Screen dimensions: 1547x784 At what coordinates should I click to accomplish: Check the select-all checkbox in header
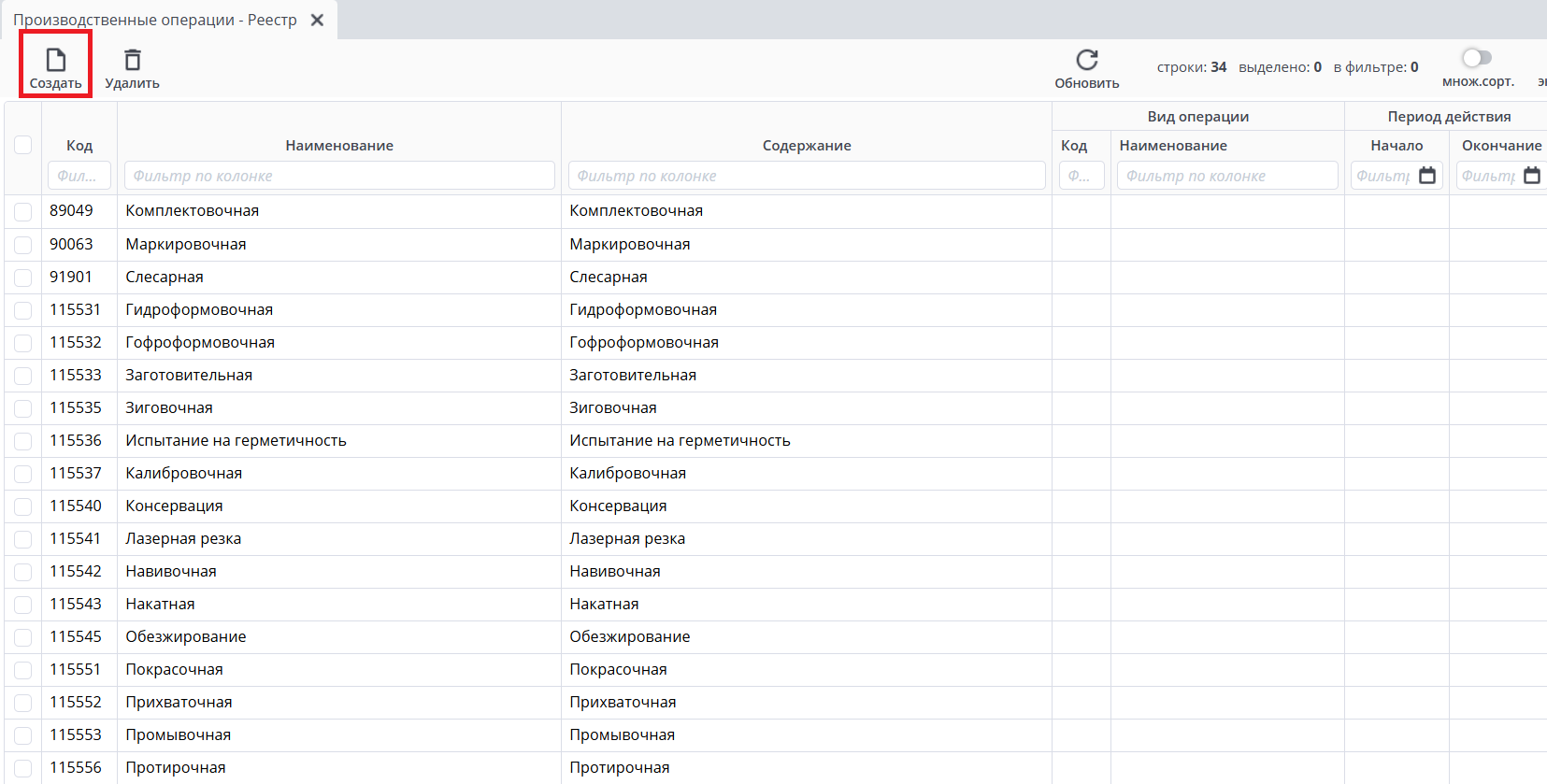click(x=23, y=145)
